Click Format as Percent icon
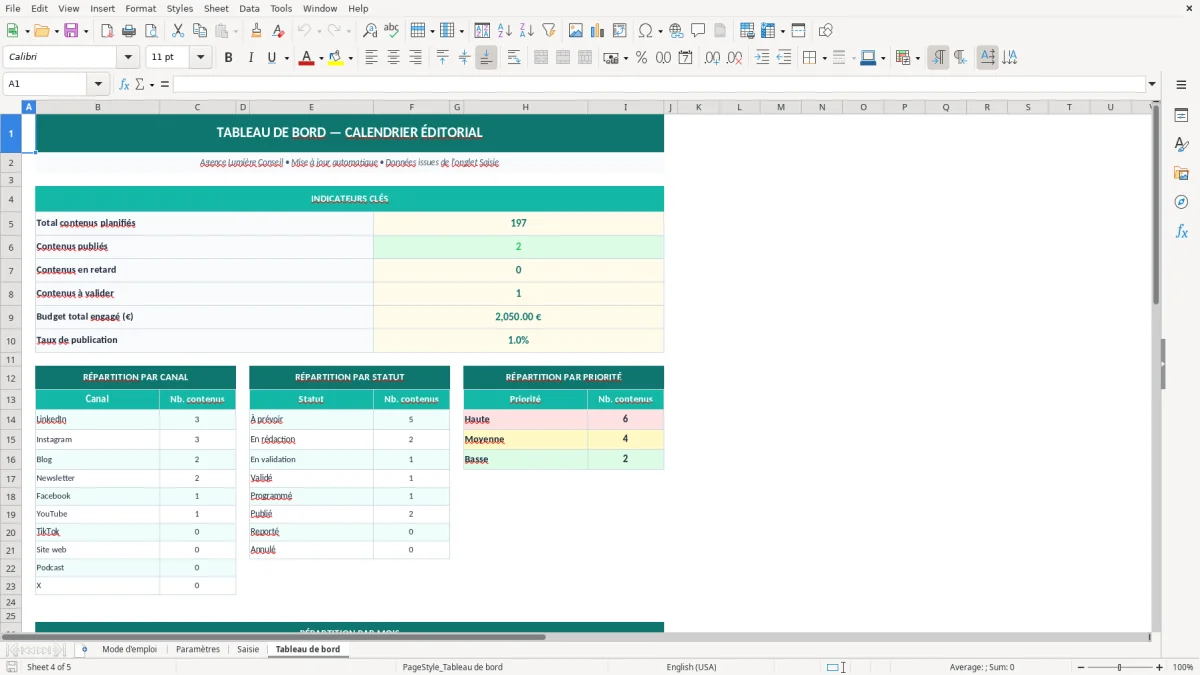Image resolution: width=1200 pixels, height=675 pixels. click(642, 58)
